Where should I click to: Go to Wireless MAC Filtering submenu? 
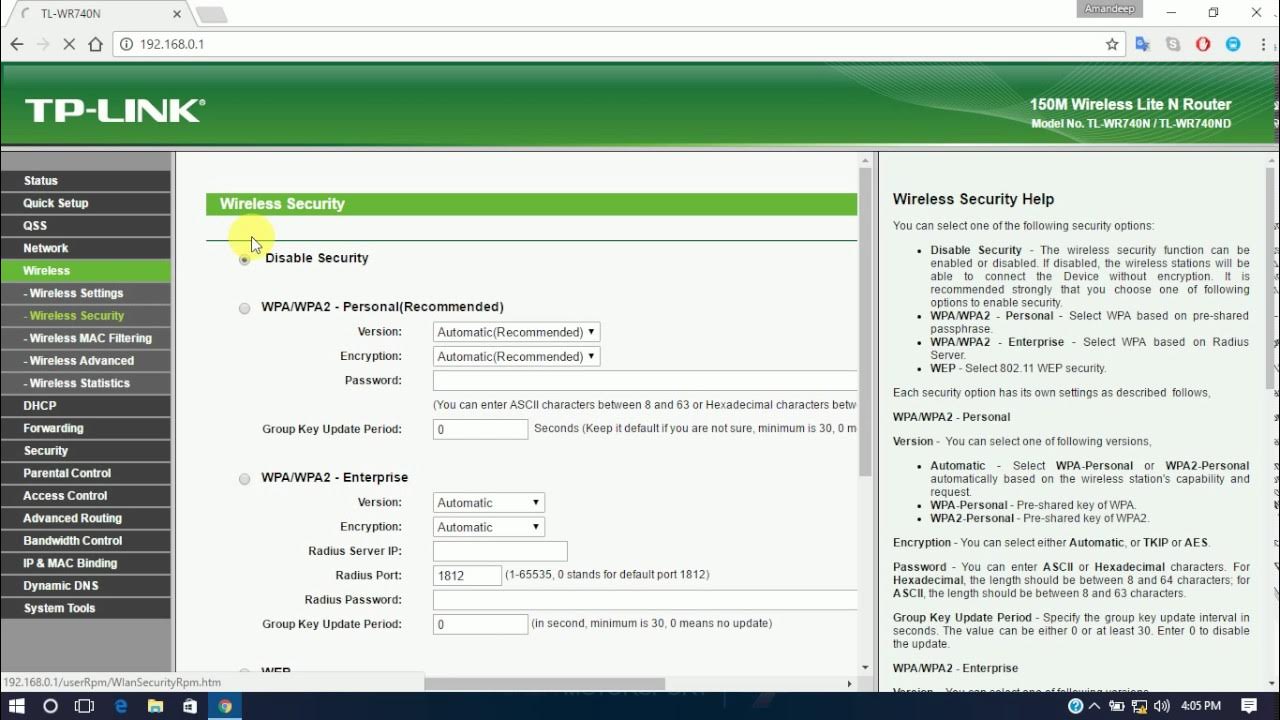click(x=86, y=338)
